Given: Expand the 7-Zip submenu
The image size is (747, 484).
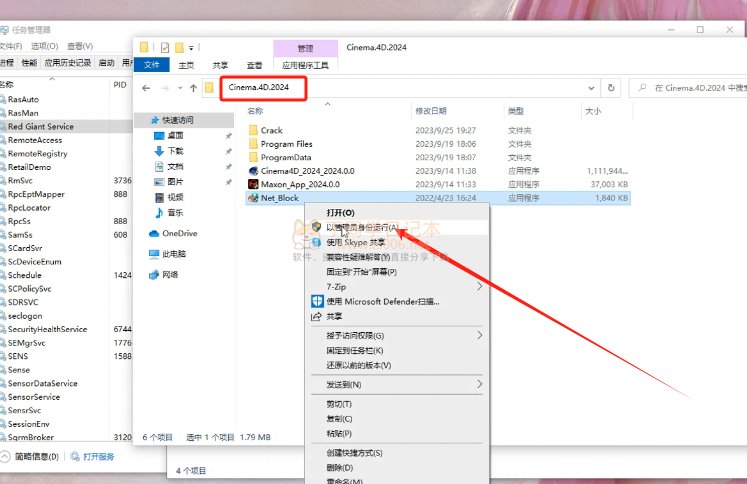Looking at the screenshot, I should pyautogui.click(x=397, y=287).
